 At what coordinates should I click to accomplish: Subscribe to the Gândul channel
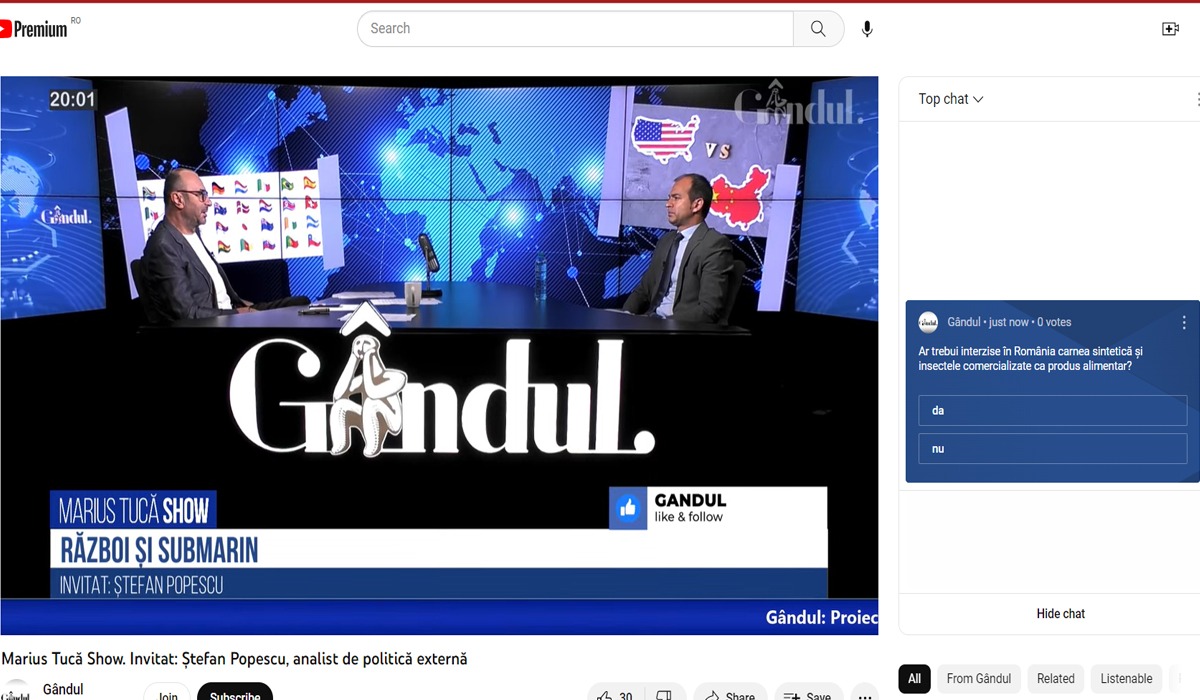point(235,692)
